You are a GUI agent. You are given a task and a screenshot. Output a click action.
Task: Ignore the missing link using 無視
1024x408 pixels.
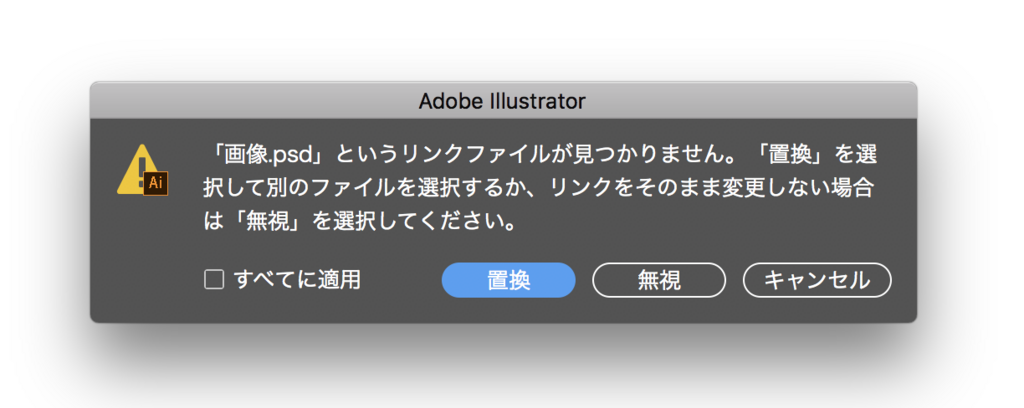pyautogui.click(x=659, y=280)
